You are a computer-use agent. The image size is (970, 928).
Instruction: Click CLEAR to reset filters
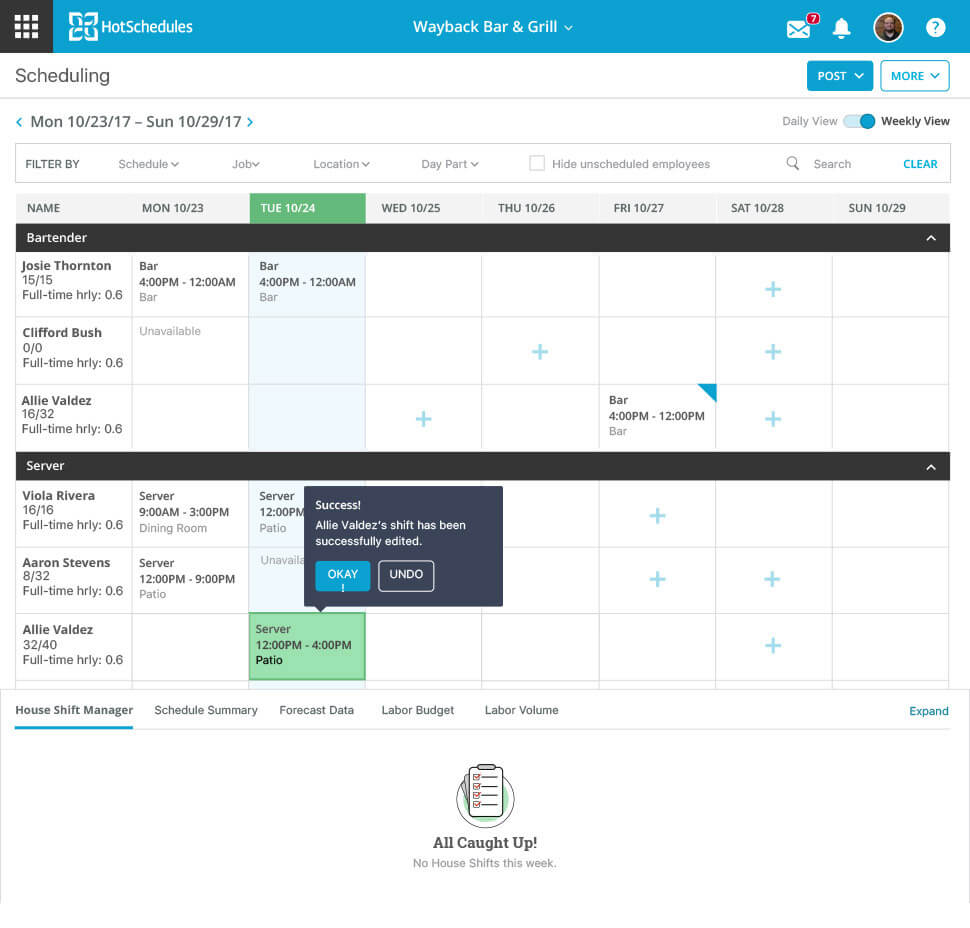pos(919,163)
